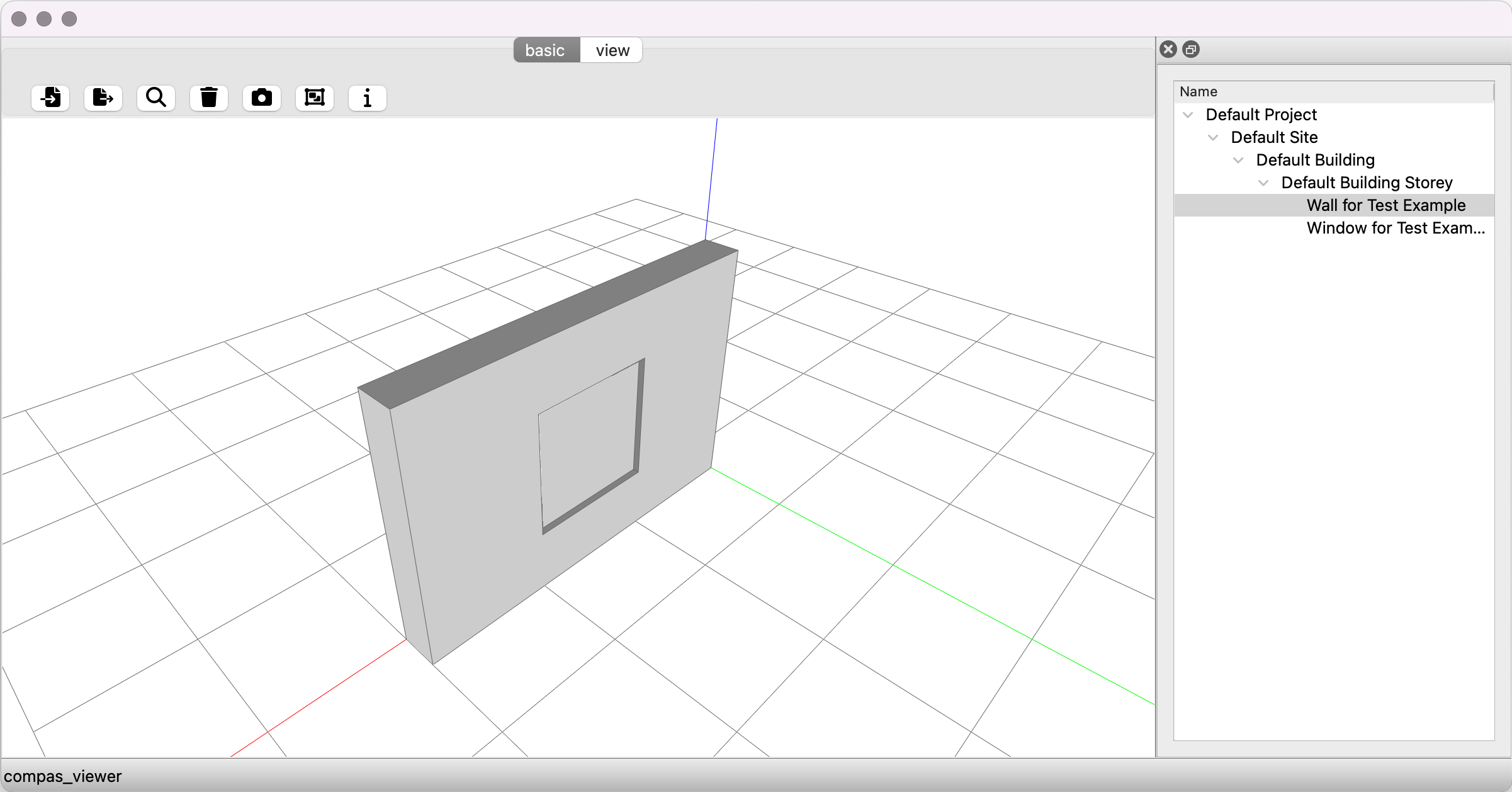Select the basic tab
The image size is (1512, 792).
(x=545, y=50)
